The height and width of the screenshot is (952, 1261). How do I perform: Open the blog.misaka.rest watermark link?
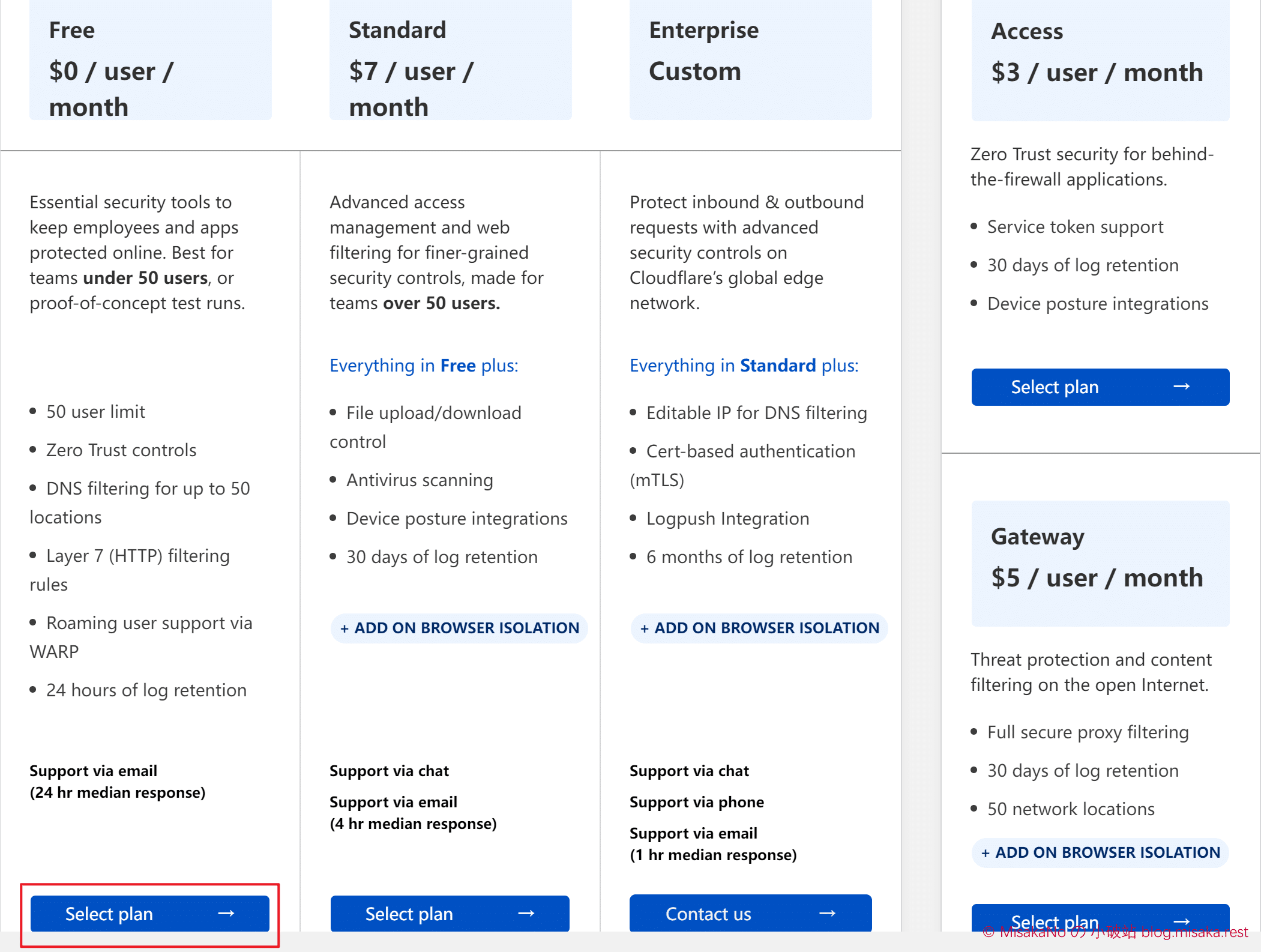tap(1194, 932)
